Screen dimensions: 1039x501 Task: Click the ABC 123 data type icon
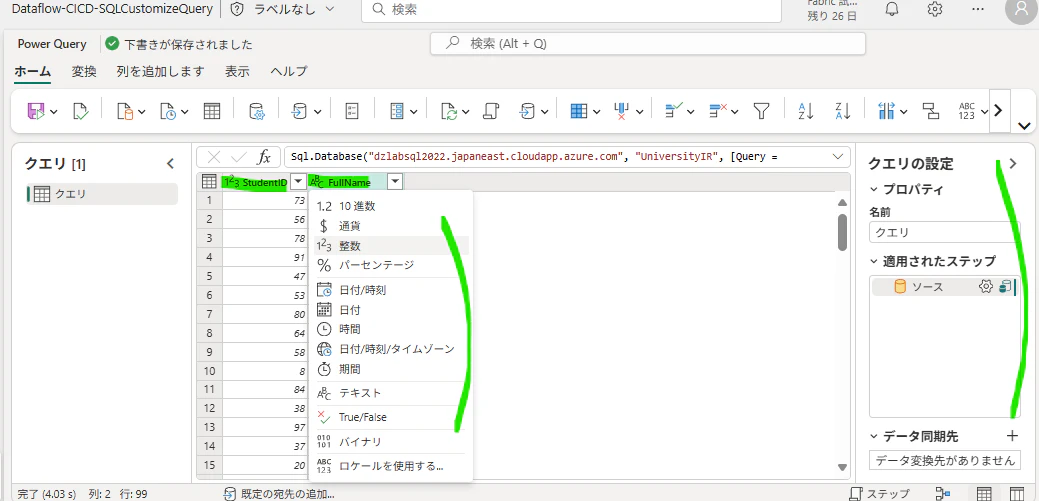click(x=969, y=111)
